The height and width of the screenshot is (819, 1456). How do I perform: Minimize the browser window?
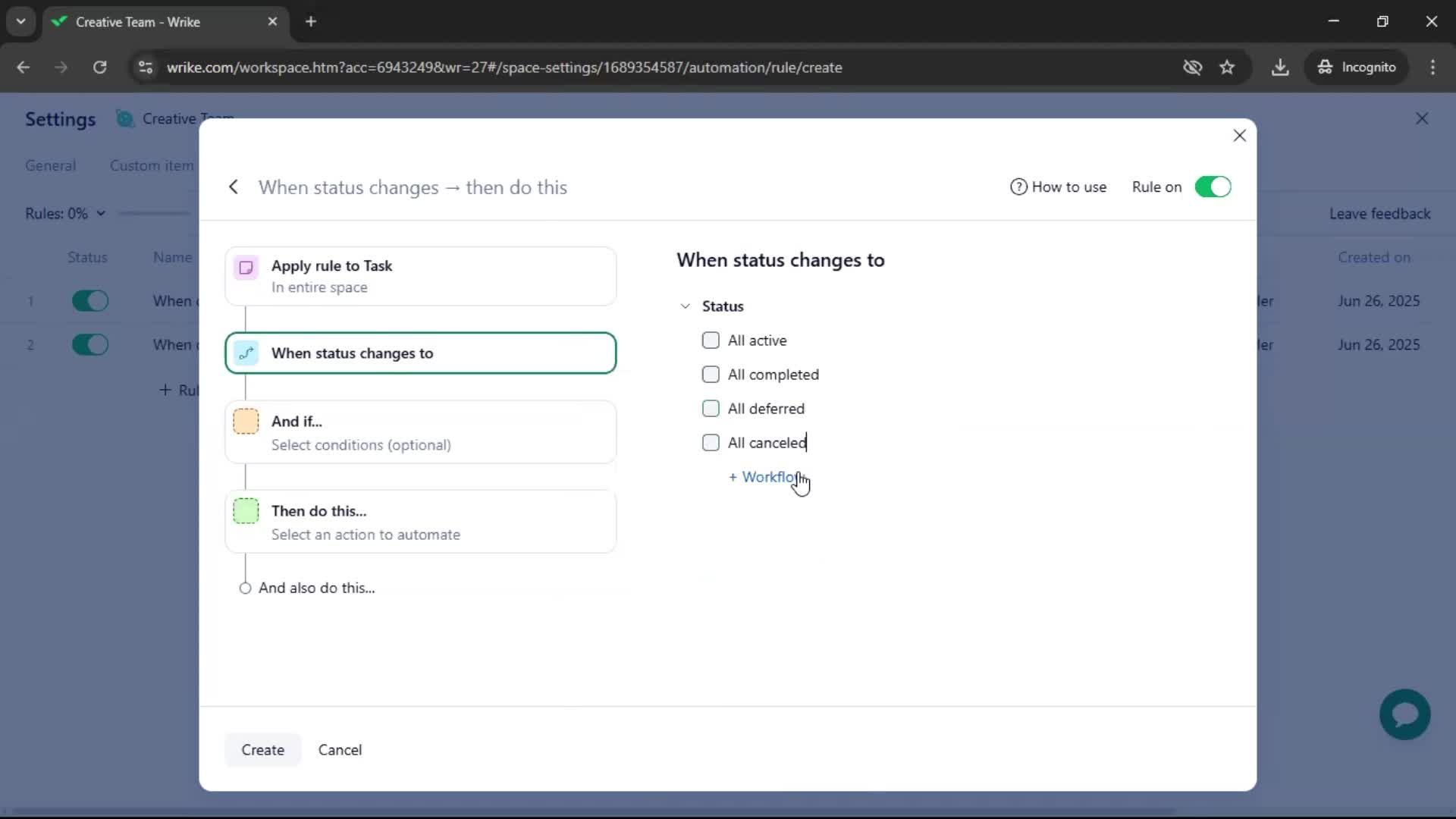pyautogui.click(x=1333, y=21)
